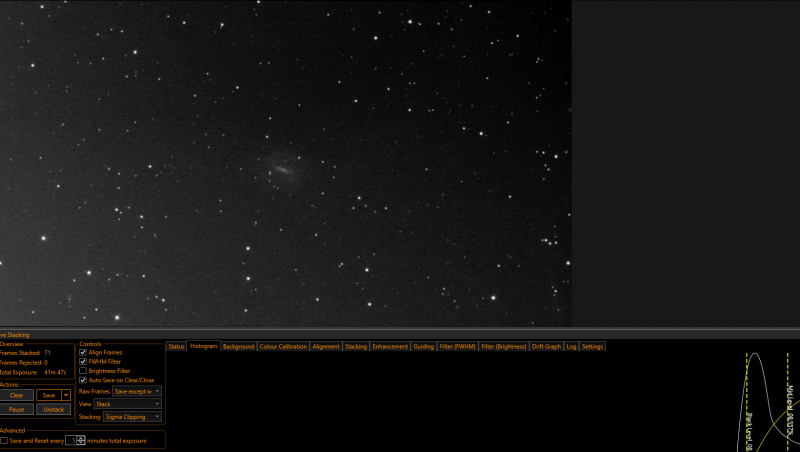This screenshot has width=800, height=452.
Task: Uncheck Auto Save on Clear/Close
Action: coord(83,380)
